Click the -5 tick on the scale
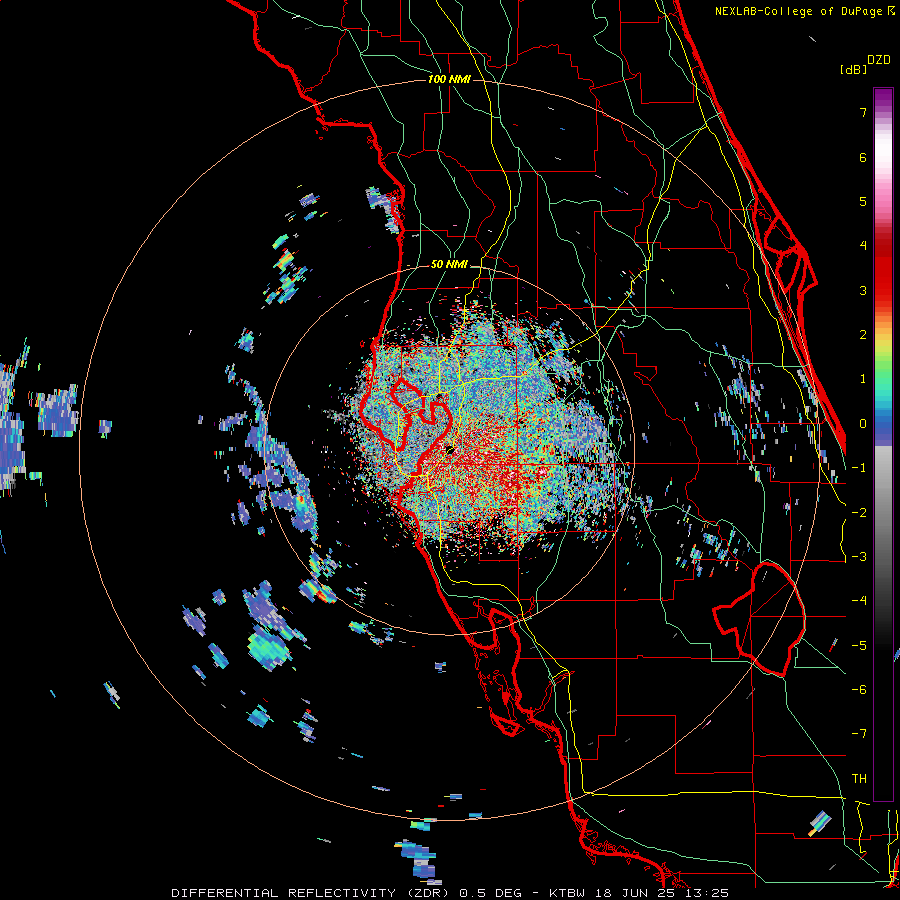Viewport: 900px width, 900px height. [859, 646]
